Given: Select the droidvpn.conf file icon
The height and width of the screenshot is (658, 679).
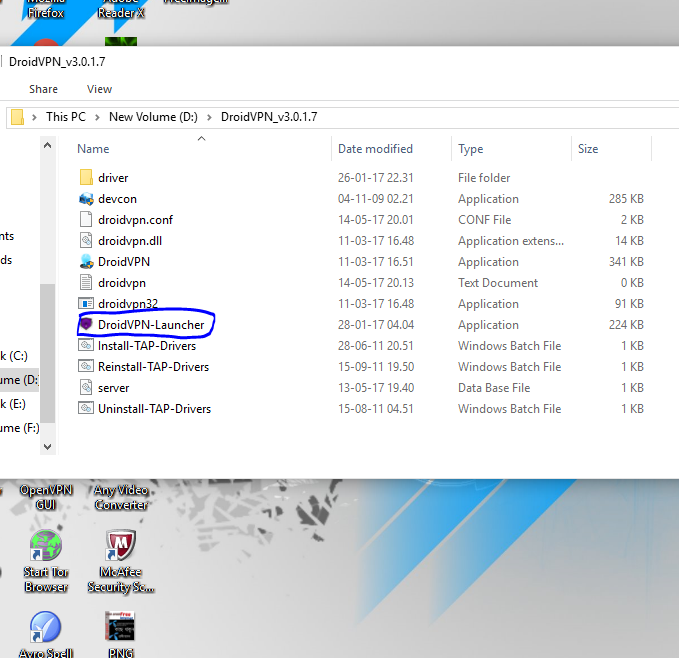Looking at the screenshot, I should point(86,219).
